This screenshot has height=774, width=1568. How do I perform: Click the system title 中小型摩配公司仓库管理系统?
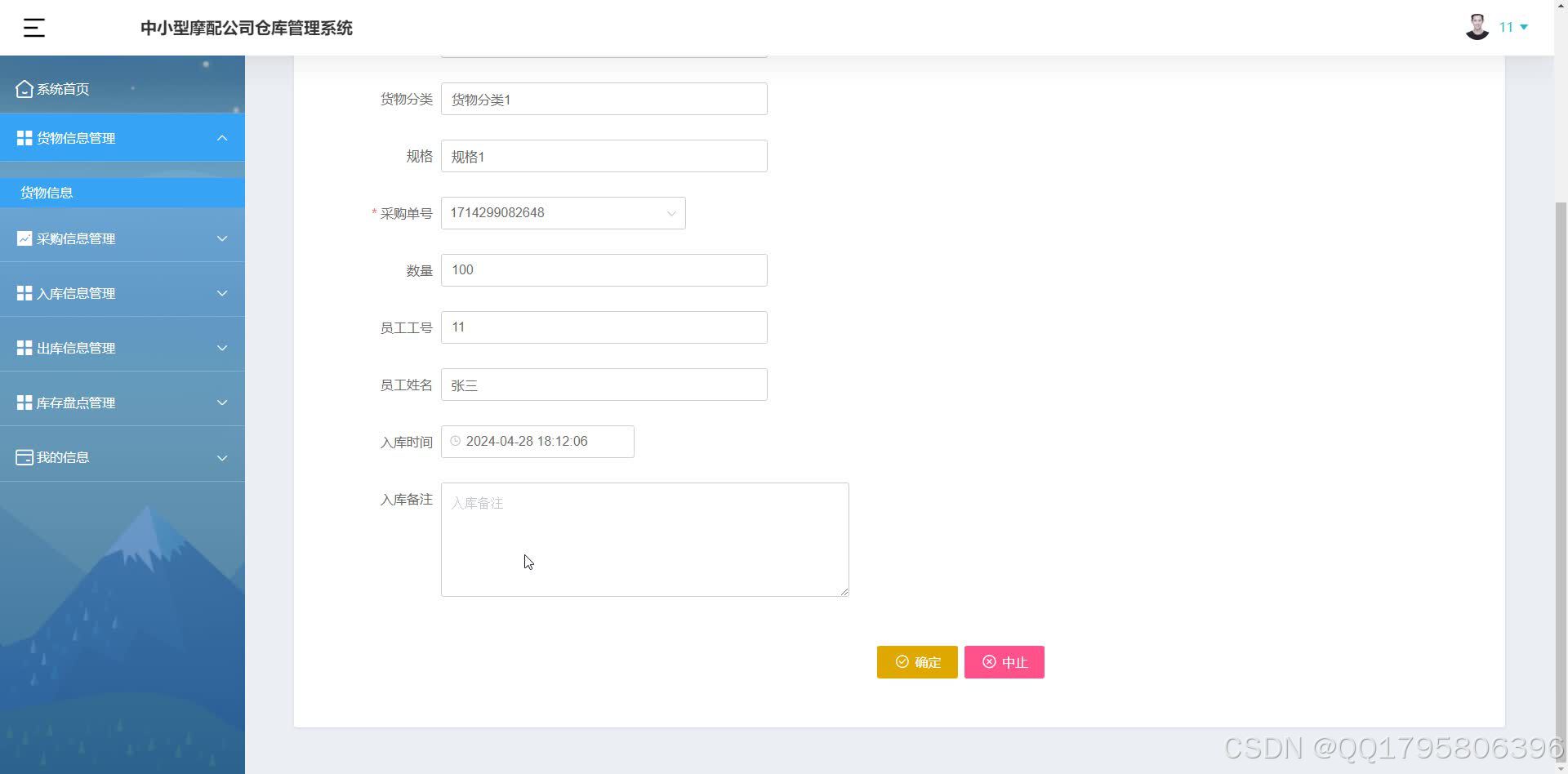(x=247, y=28)
